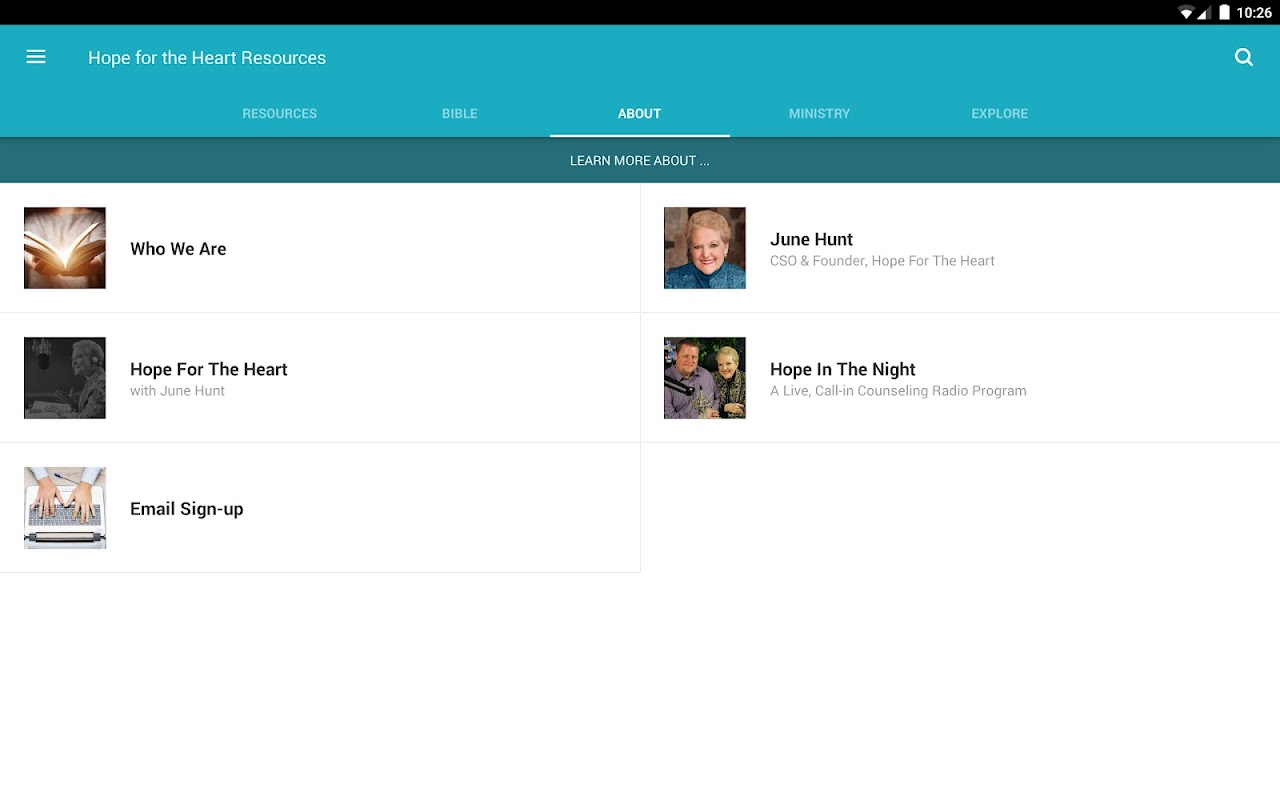This screenshot has width=1280, height=800.
Task: Click the open Bible thumbnail
Action: point(65,248)
